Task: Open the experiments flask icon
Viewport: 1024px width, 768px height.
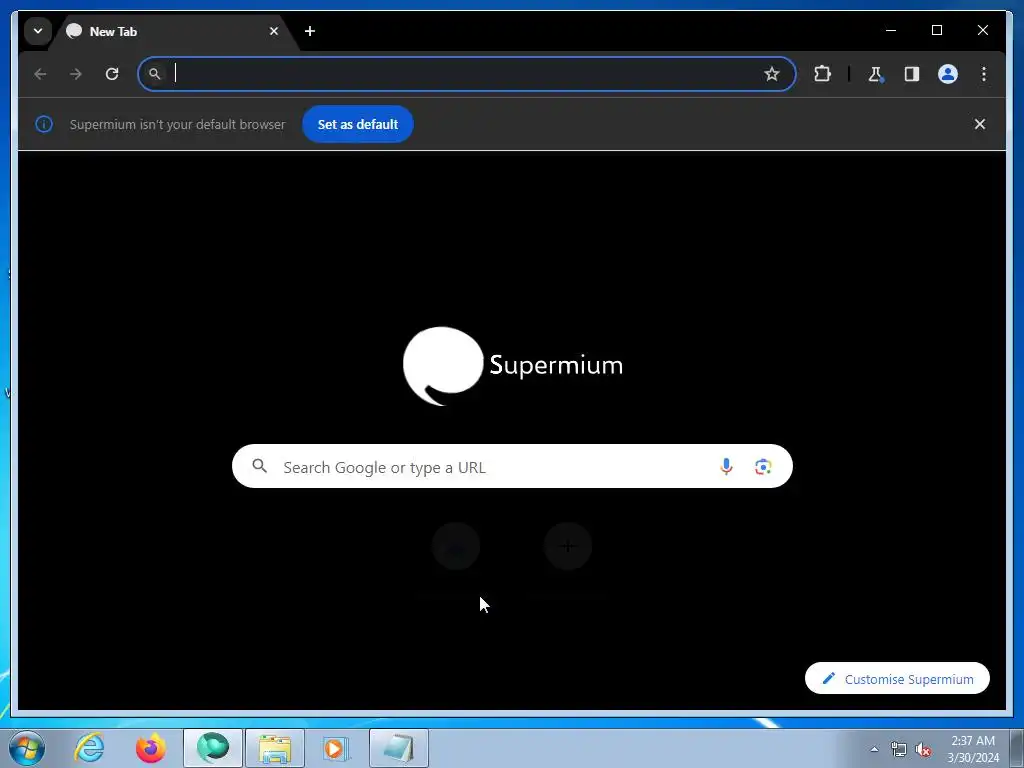Action: click(x=875, y=74)
